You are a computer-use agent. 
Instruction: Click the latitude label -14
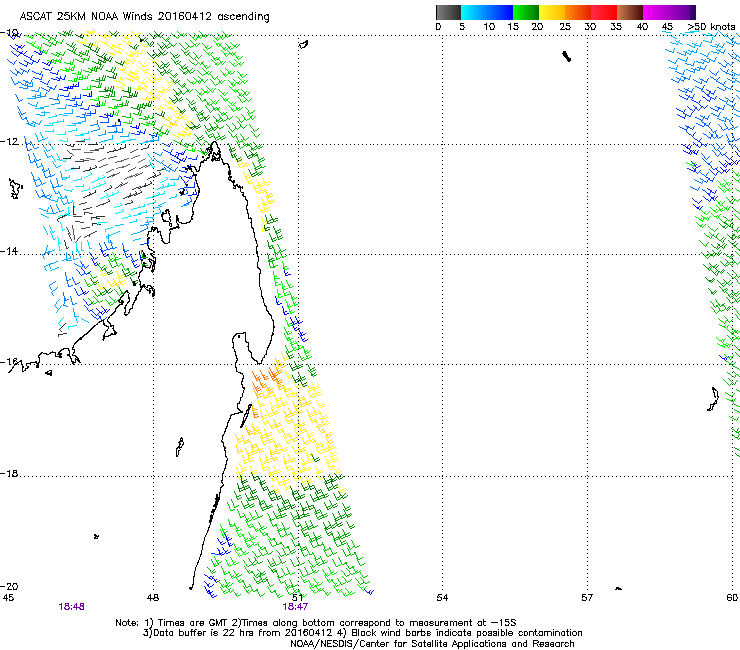click(x=9, y=251)
